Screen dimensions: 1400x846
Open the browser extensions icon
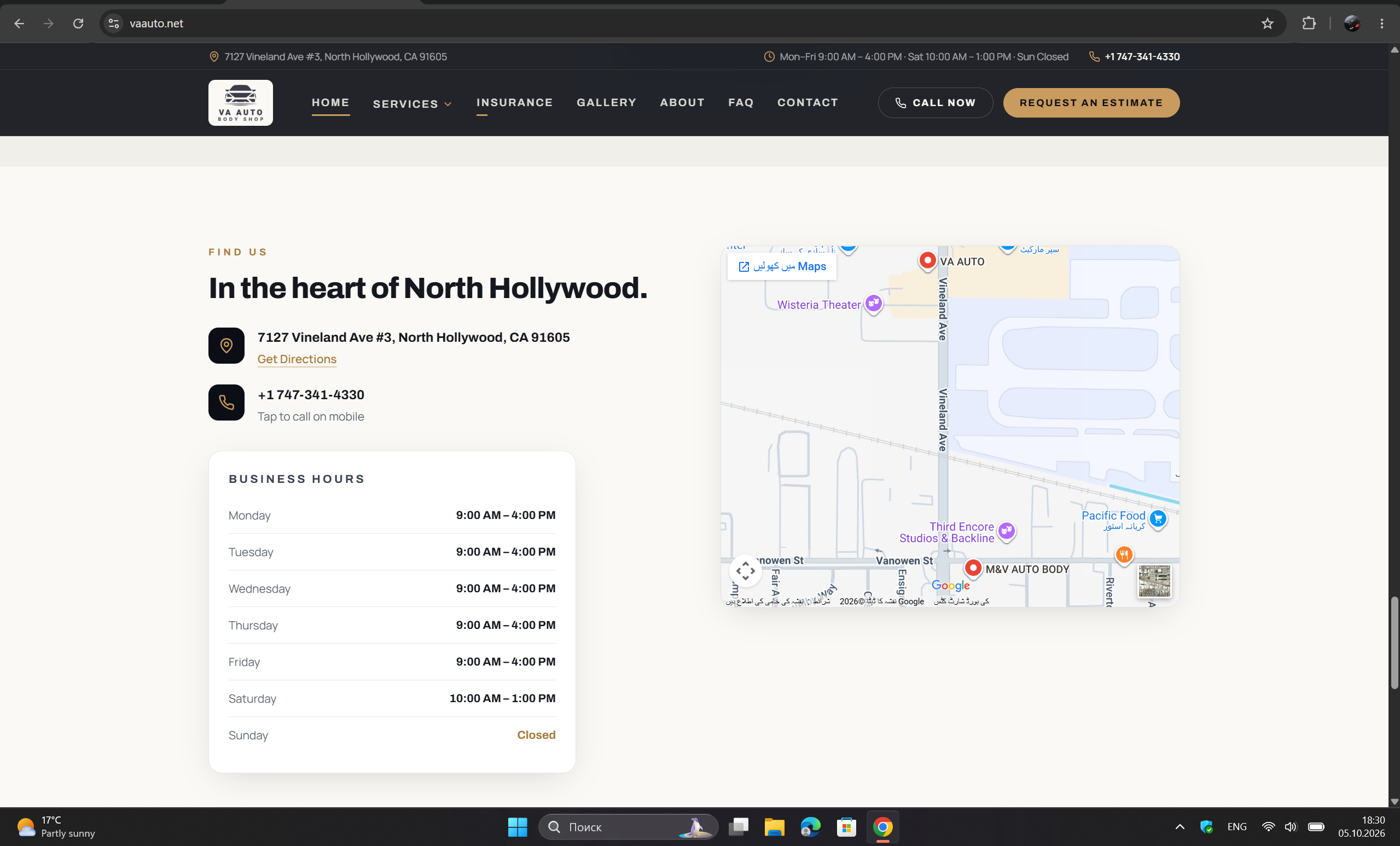click(1309, 24)
